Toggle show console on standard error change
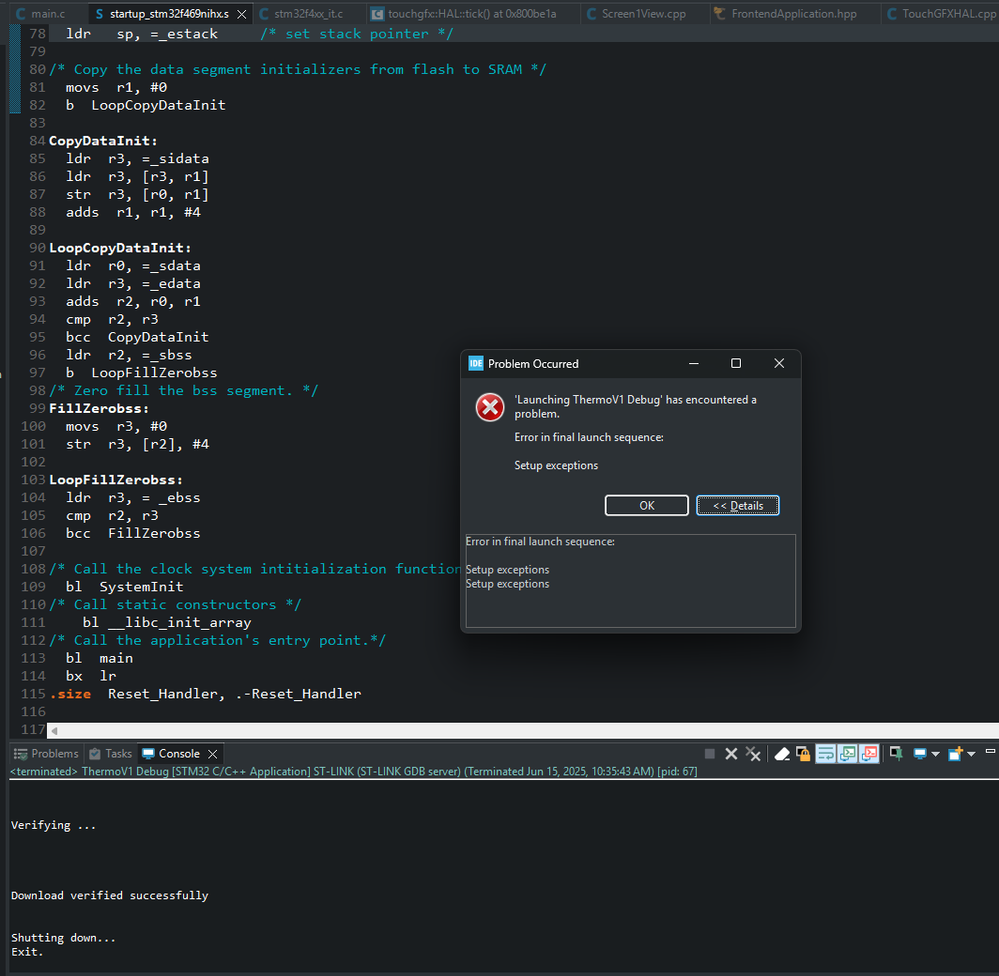999x976 pixels. tap(870, 754)
